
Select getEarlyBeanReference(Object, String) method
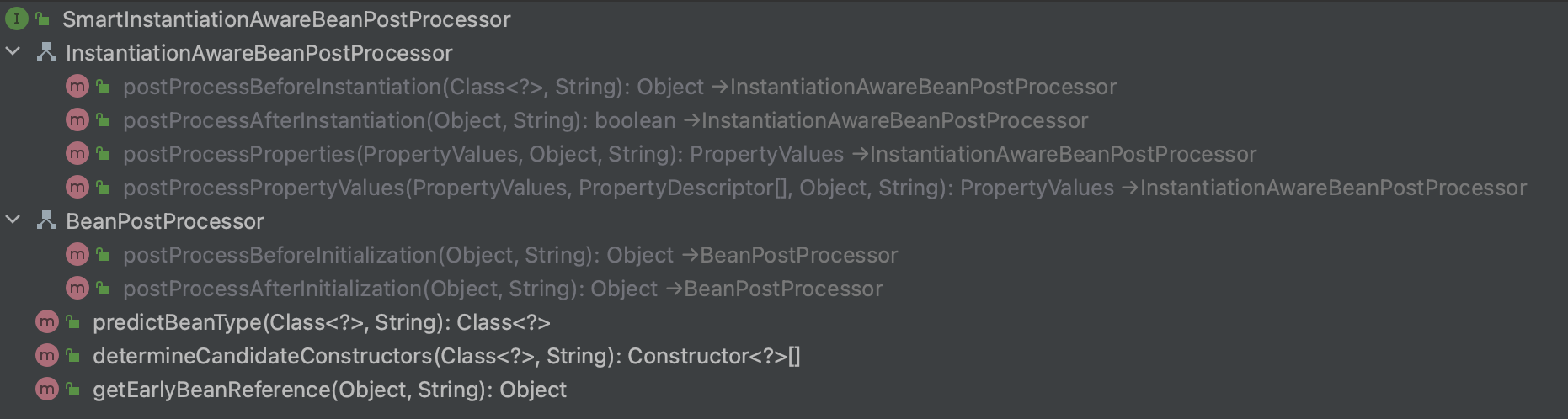point(329,390)
